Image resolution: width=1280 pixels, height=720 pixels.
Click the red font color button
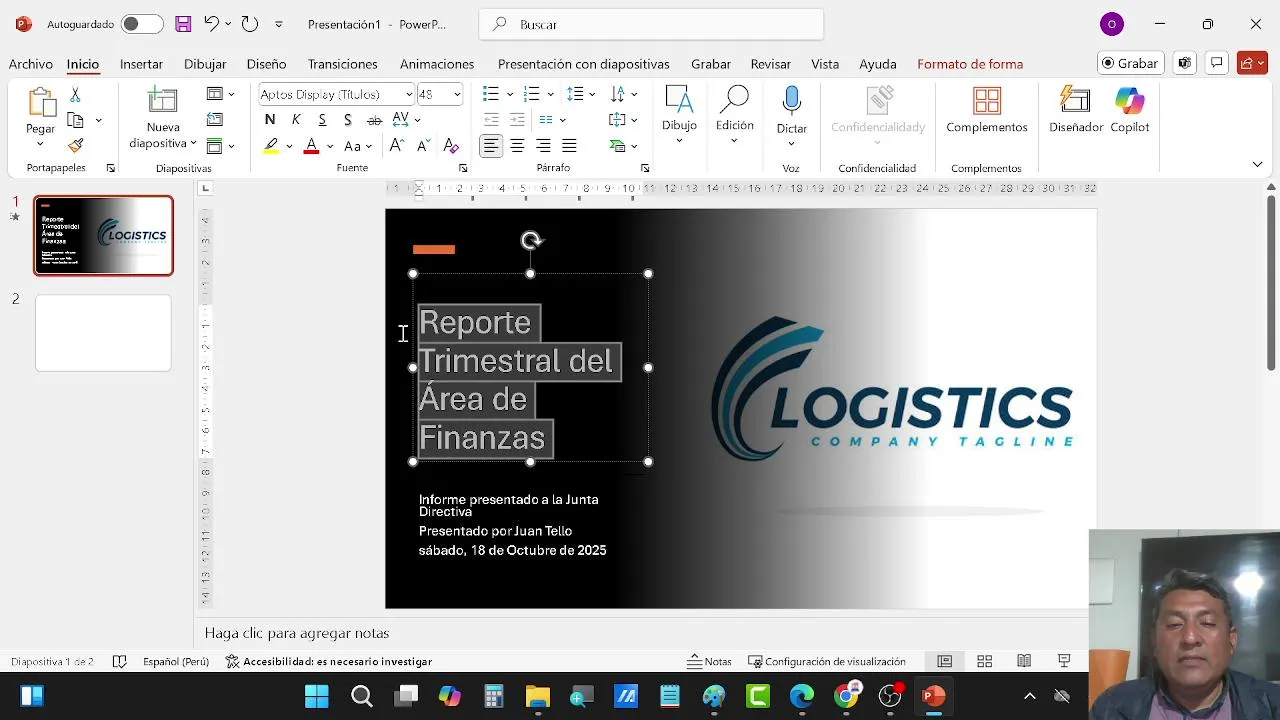311,146
